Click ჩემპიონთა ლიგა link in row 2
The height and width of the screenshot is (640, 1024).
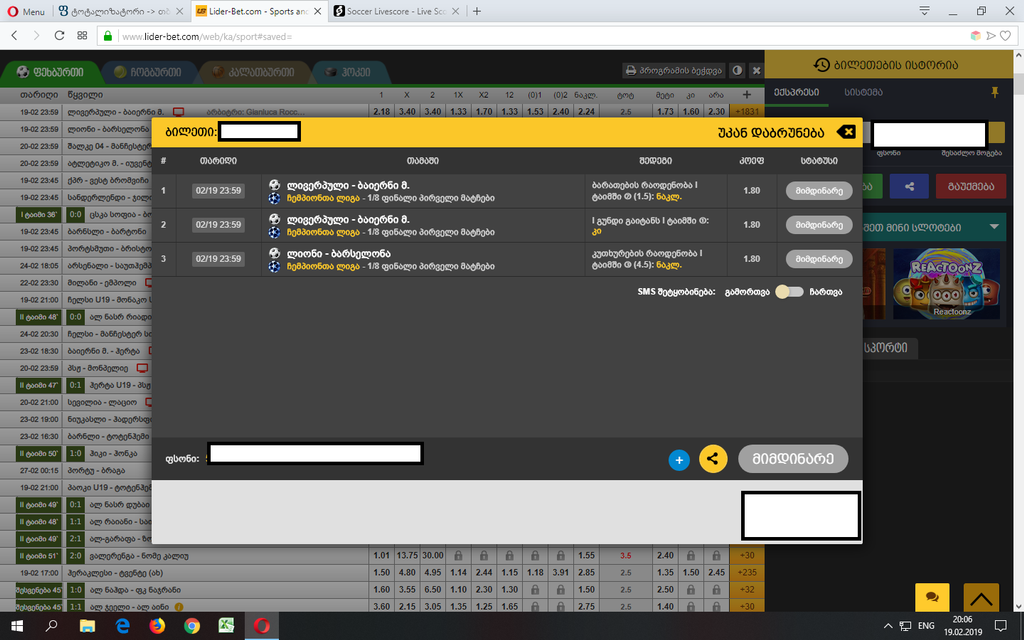[x=323, y=232]
